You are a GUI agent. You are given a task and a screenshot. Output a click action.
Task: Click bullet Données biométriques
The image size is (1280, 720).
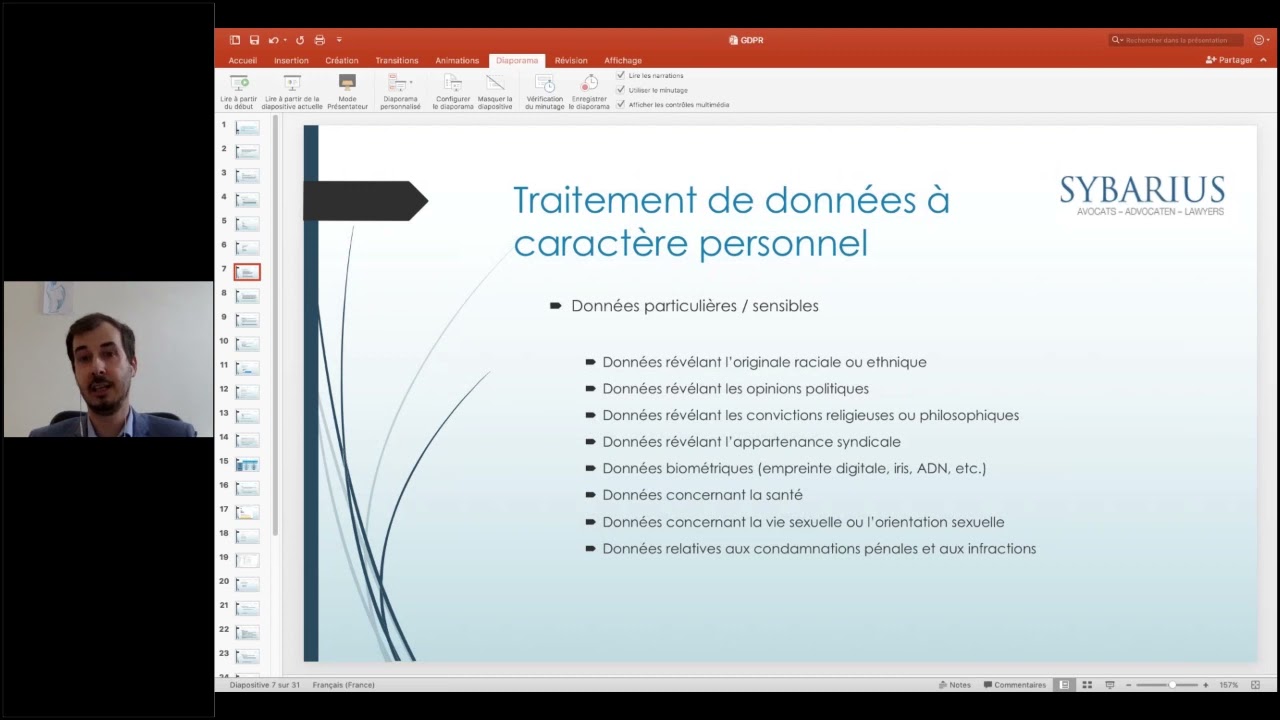(x=794, y=468)
